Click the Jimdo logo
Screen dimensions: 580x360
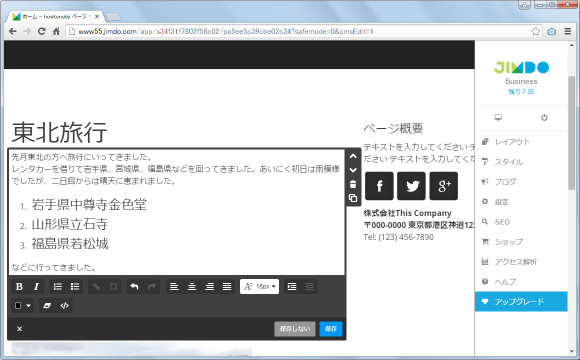521,67
